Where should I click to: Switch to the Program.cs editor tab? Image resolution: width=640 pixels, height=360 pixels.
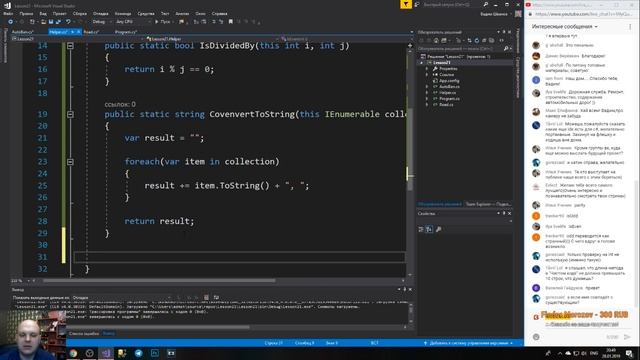point(126,32)
